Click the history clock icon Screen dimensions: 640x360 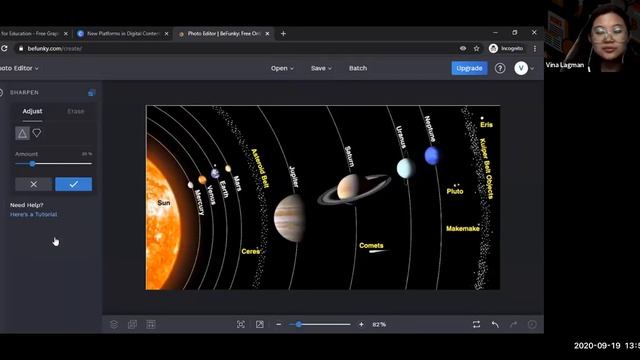[x=532, y=324]
